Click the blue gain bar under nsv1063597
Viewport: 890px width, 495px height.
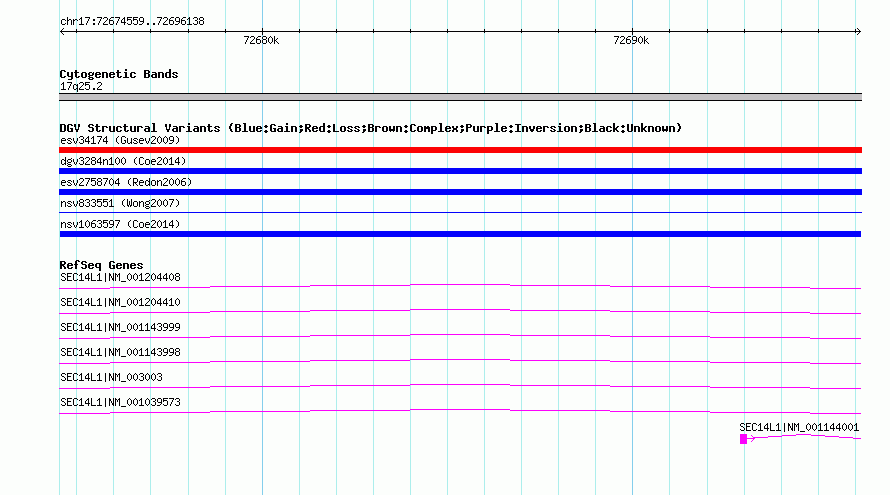click(460, 234)
